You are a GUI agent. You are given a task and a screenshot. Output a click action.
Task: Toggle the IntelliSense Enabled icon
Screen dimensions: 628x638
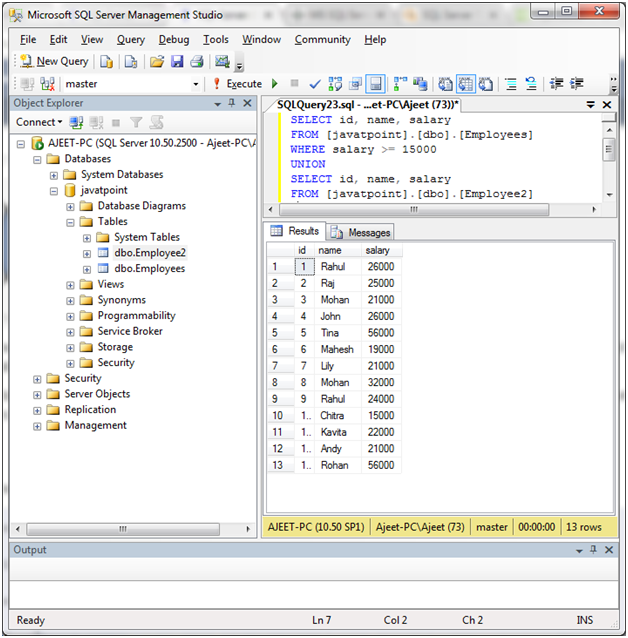point(375,84)
